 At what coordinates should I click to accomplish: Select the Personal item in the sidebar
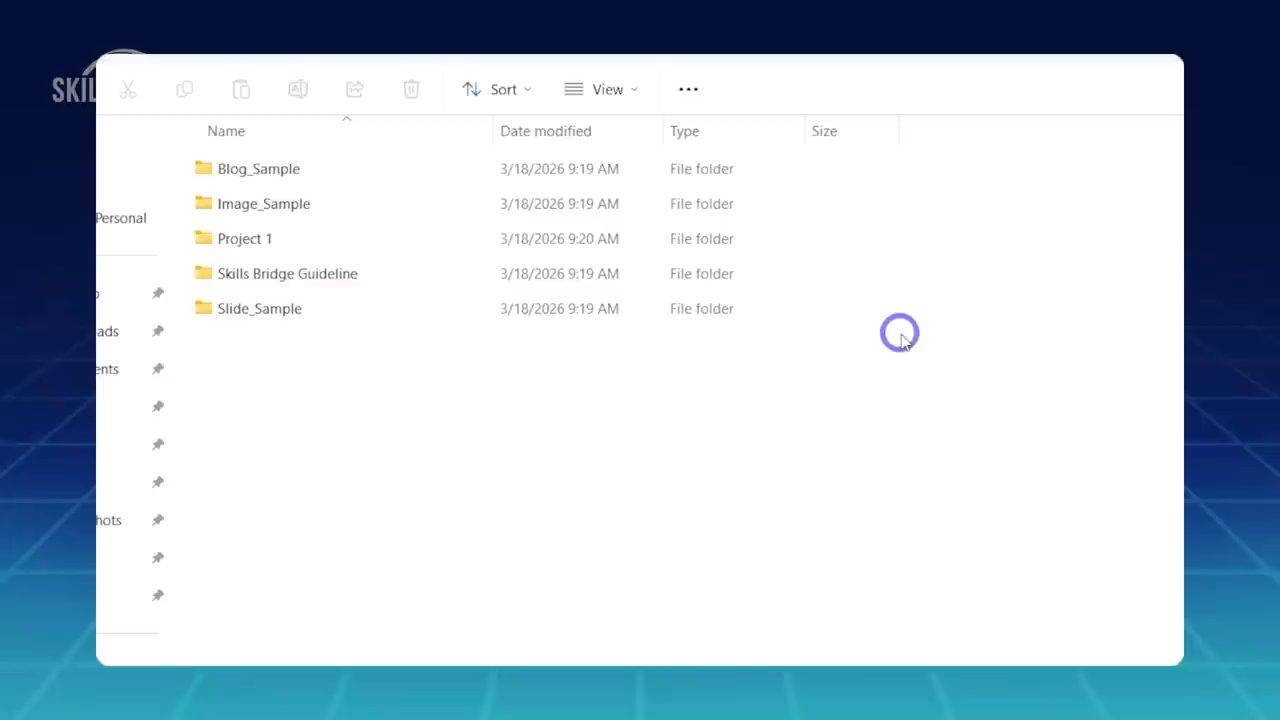[121, 218]
